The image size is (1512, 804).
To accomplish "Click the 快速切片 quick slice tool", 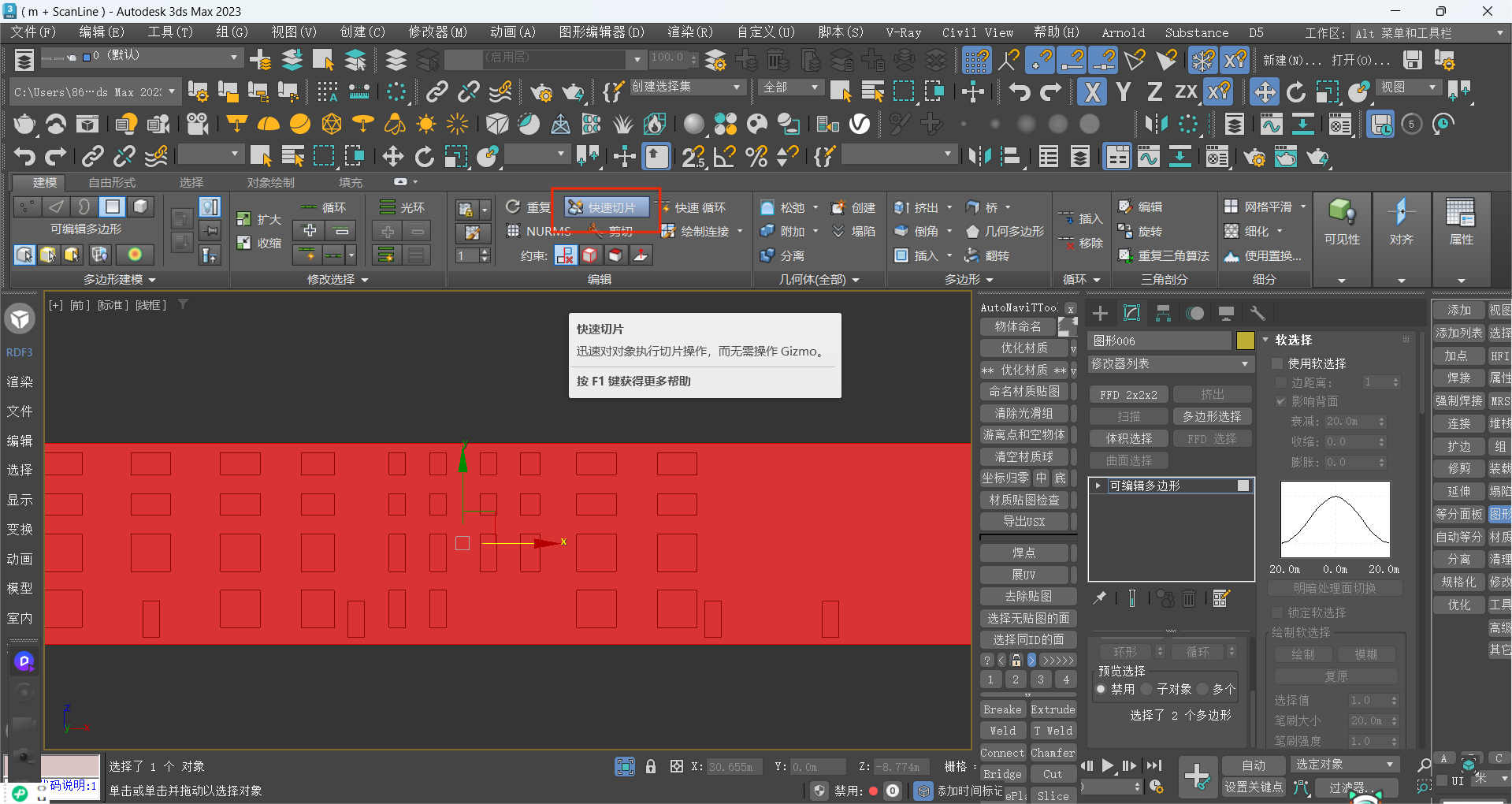I will 606,207.
